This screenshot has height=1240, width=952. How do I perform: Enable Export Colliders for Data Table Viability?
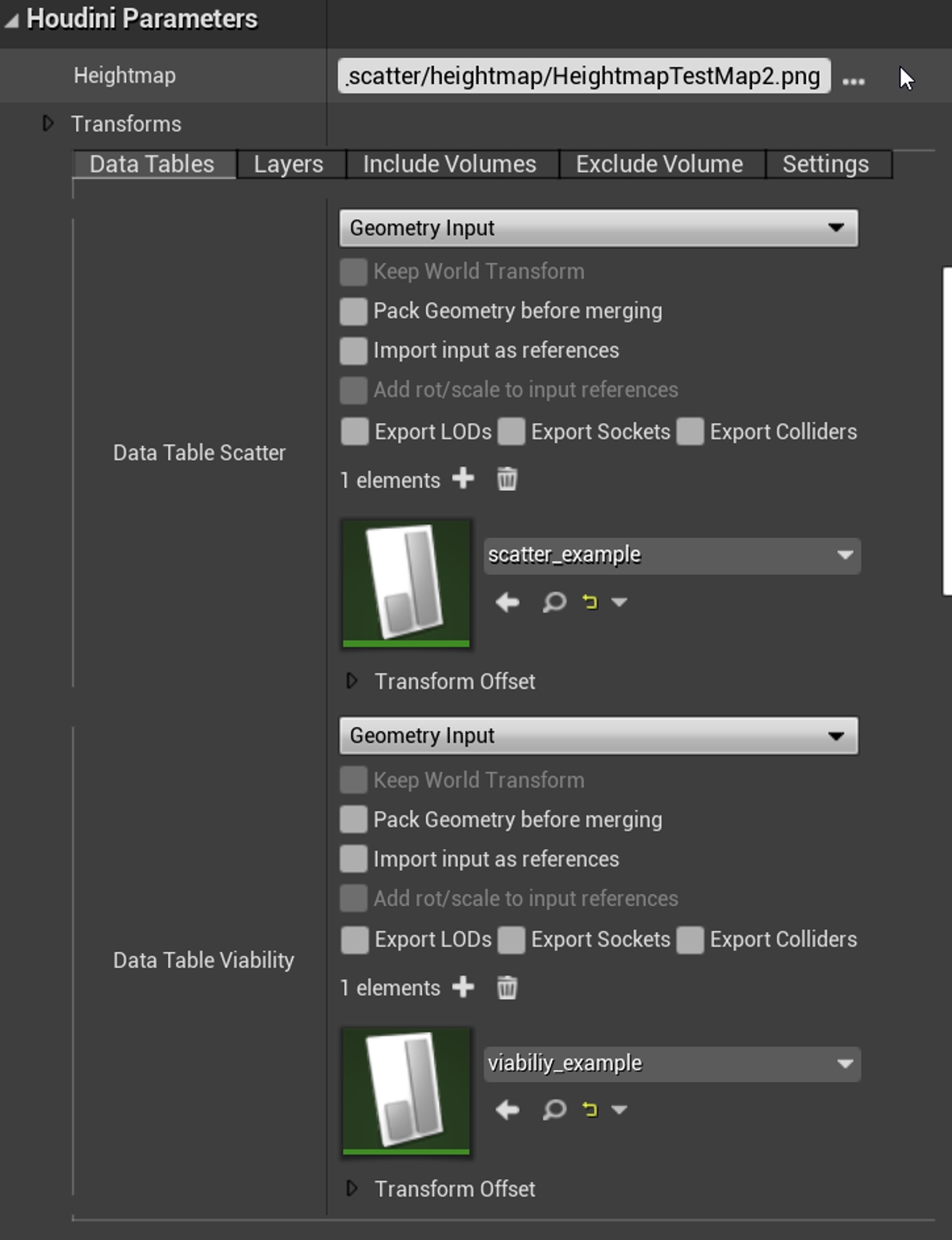690,940
